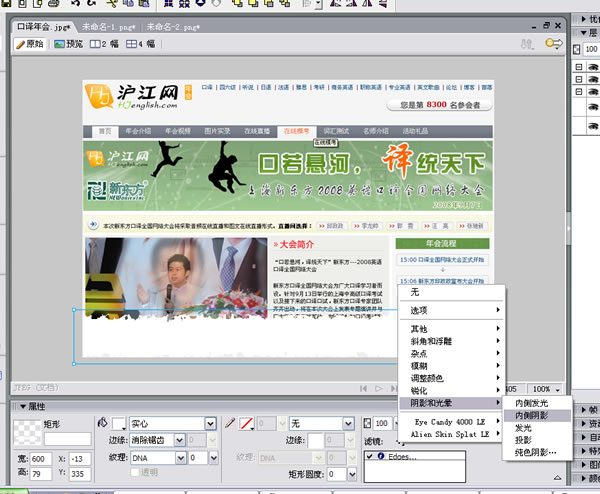Toggle the second layer's eye visibility icon
Screen dimensions: 600x494
coord(593,79)
